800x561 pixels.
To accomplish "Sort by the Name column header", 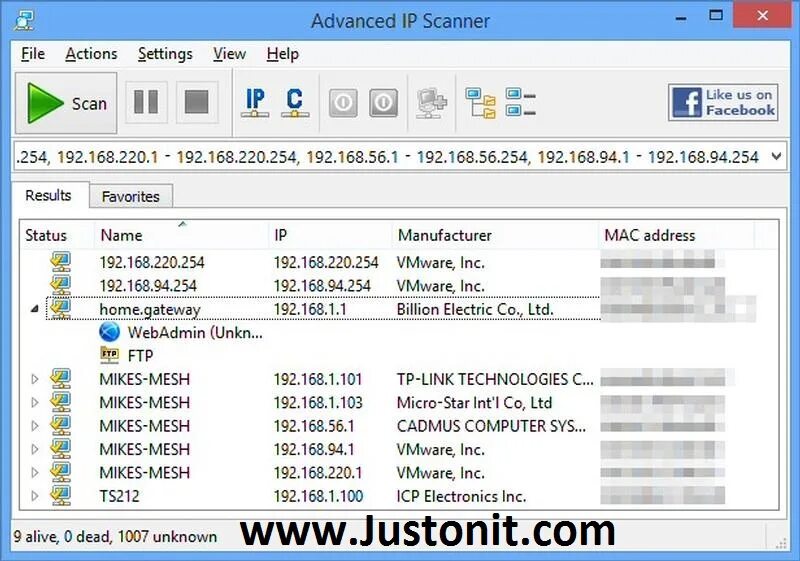I will click(x=182, y=235).
